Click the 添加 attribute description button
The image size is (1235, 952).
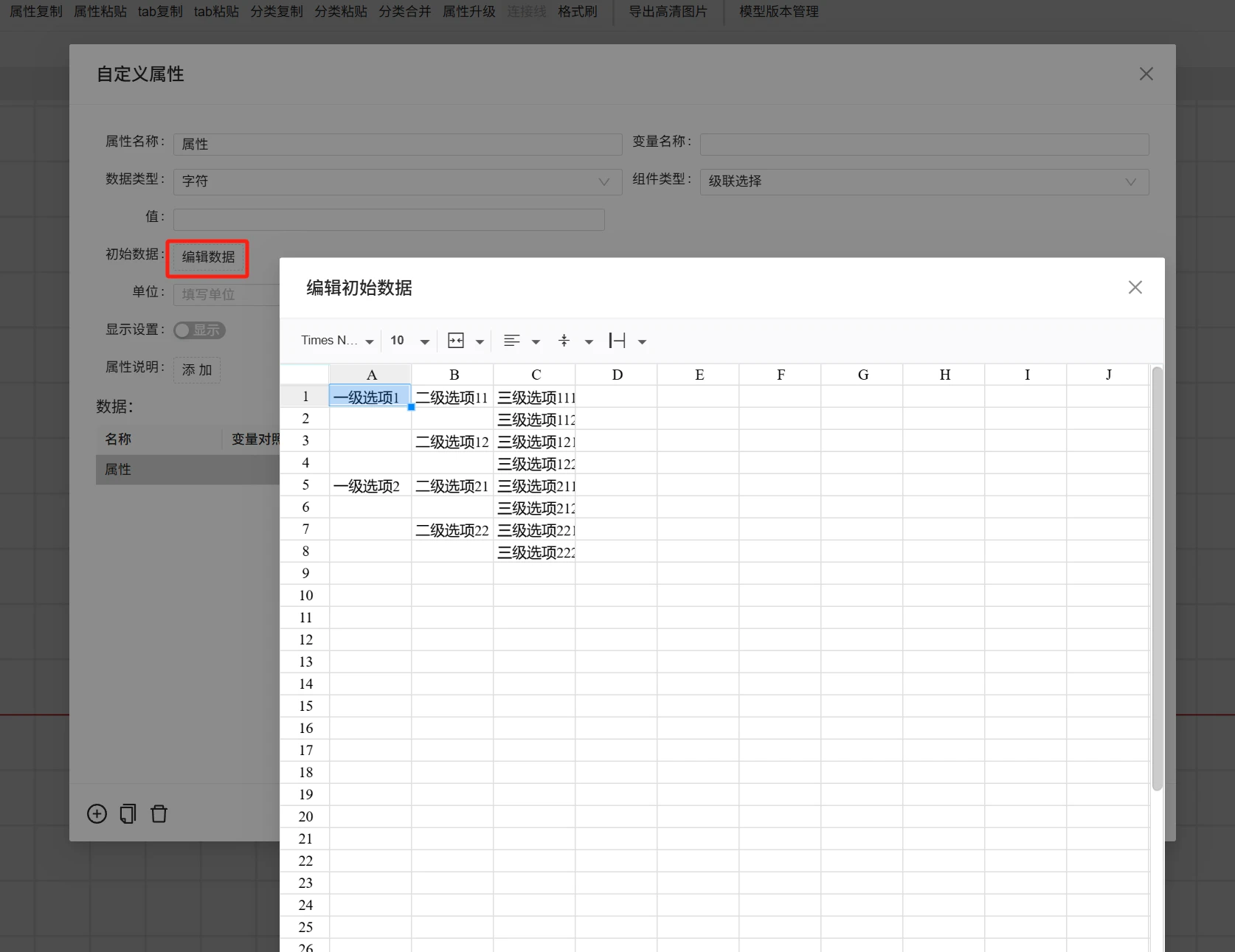(197, 369)
